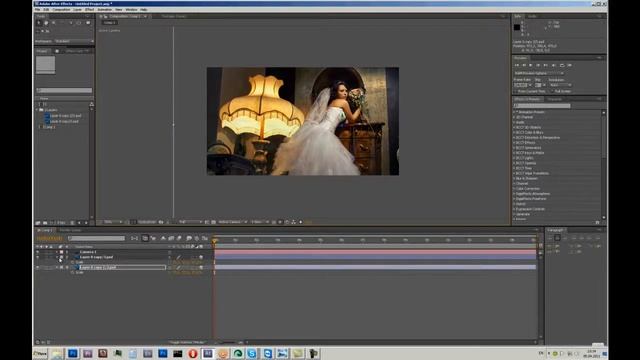
Task: Open the viewer magnification dropdown
Action: tap(112, 222)
